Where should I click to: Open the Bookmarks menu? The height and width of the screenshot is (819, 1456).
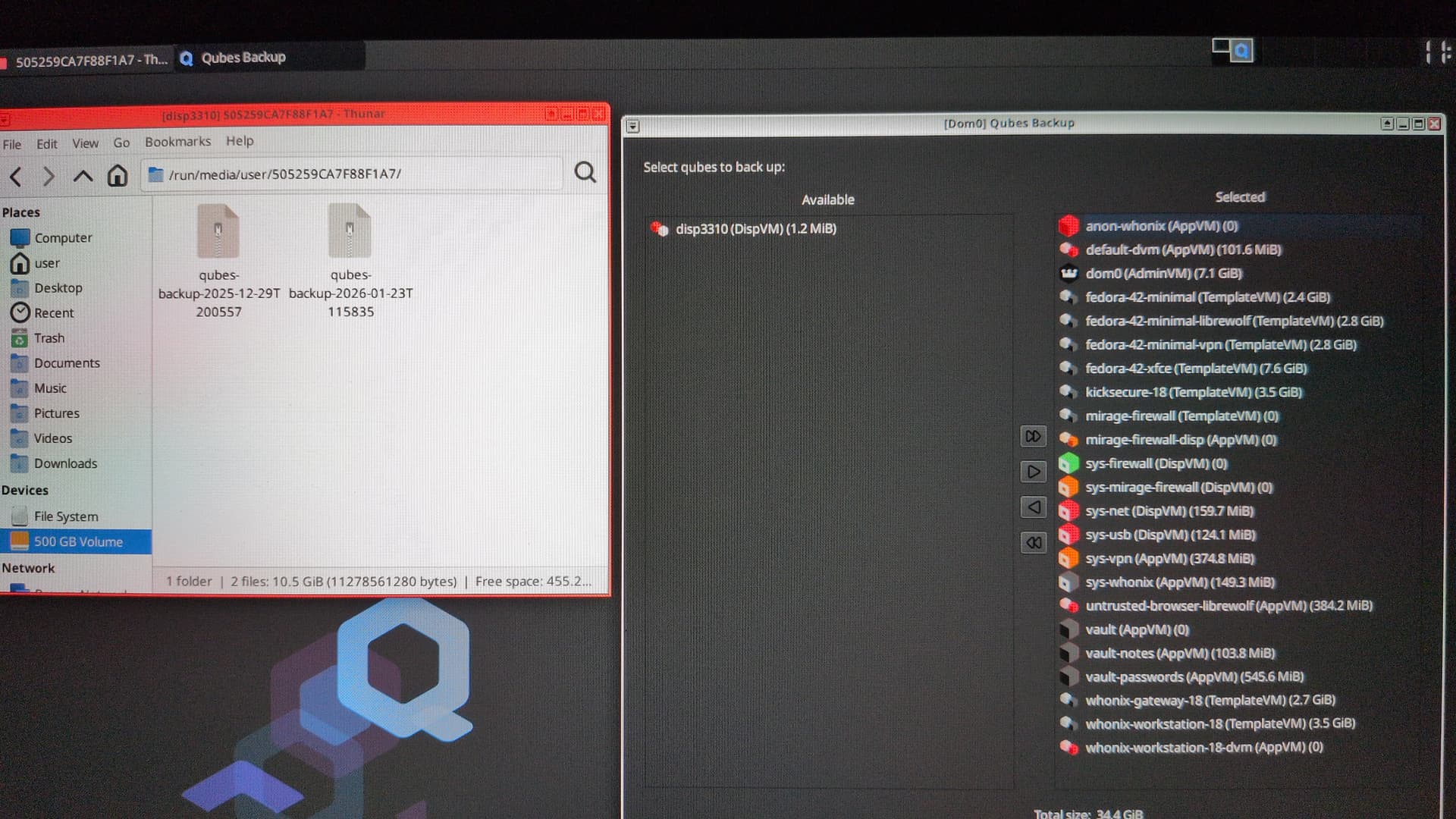(x=177, y=142)
